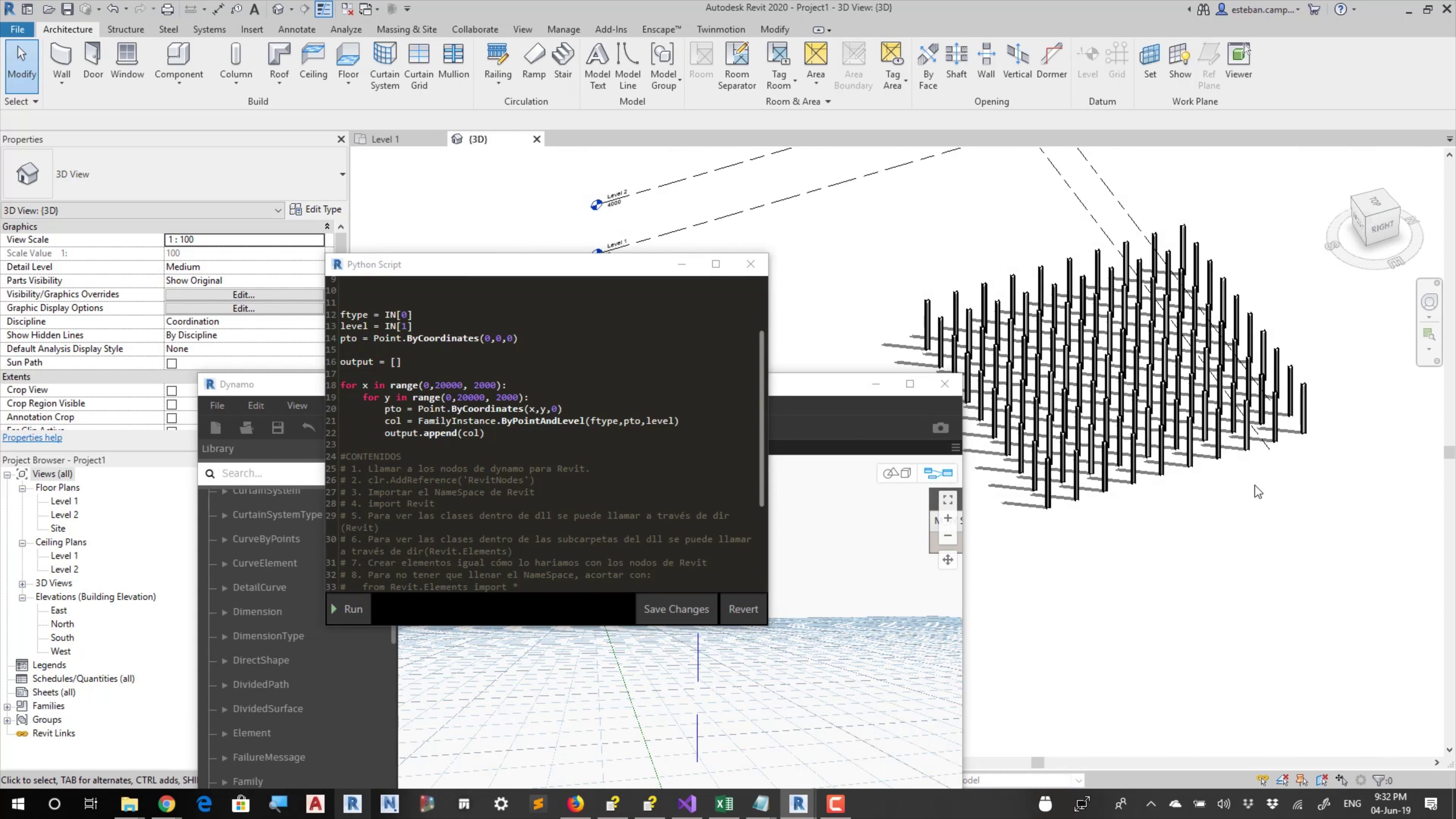Viewport: 1456px width, 819px height.
Task: Open the Properties help link
Action: tap(32, 438)
